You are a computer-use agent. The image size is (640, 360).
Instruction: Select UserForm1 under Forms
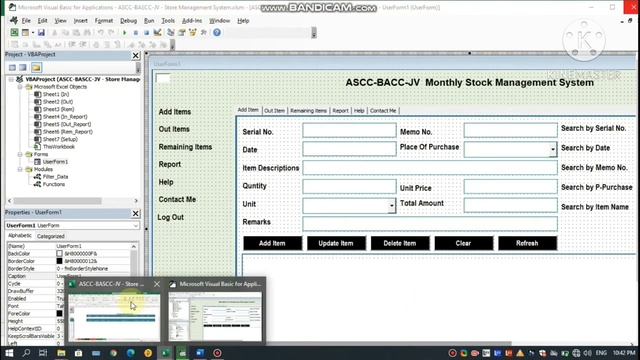(x=55, y=162)
